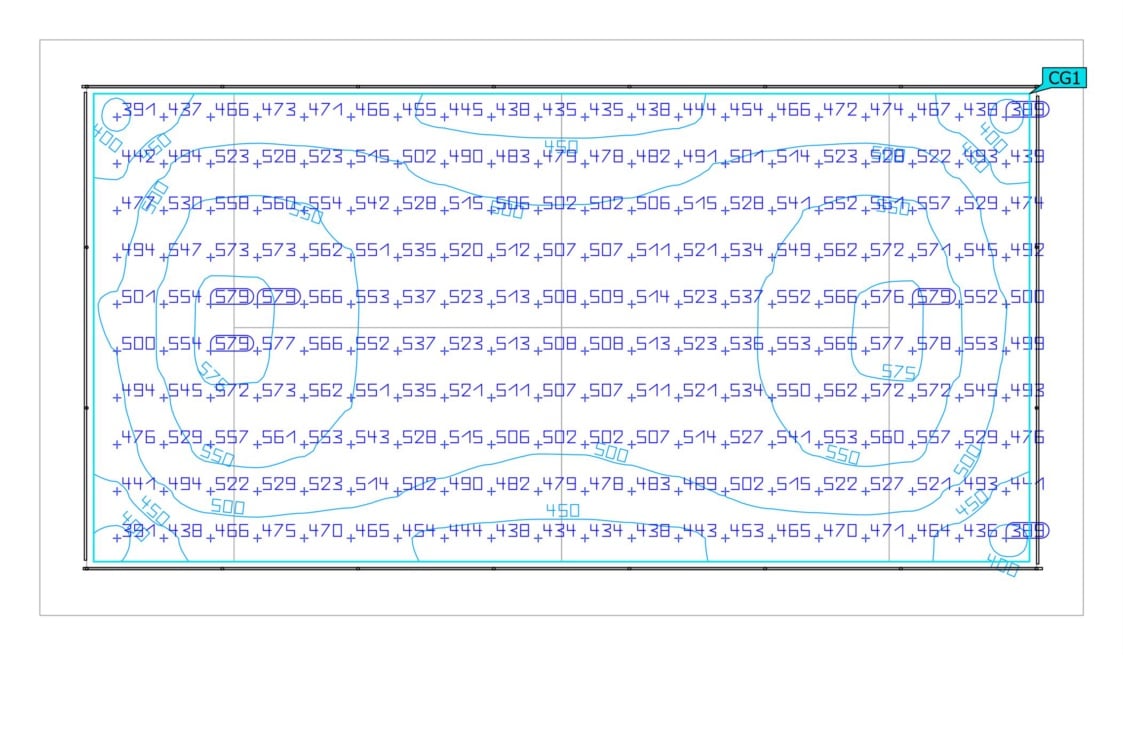The height and width of the screenshot is (732, 1123).
Task: Click the illuminance value "571"
Action: coord(933,251)
